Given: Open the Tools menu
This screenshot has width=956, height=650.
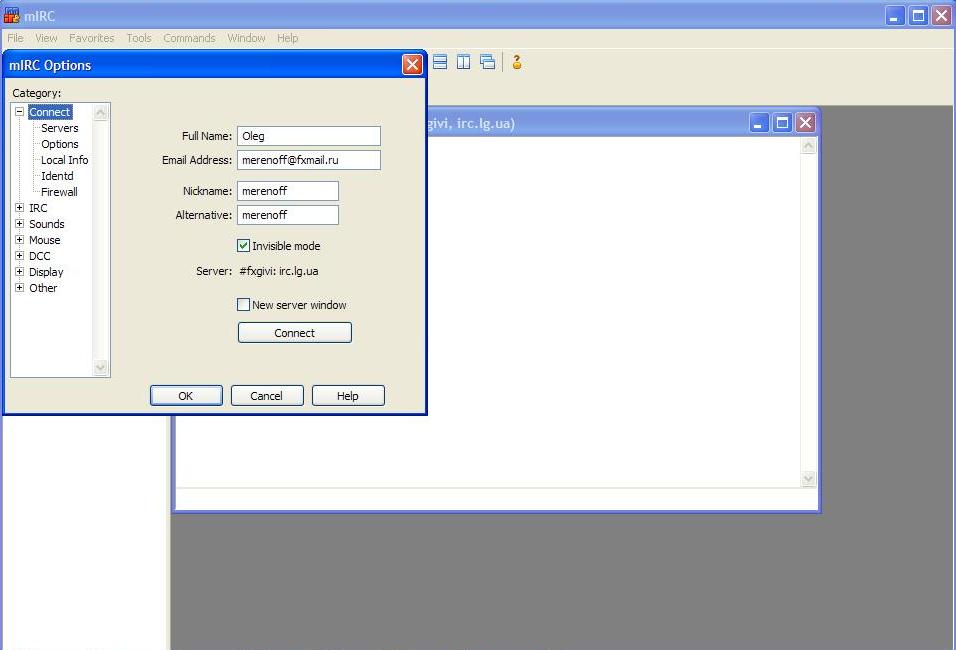Looking at the screenshot, I should point(139,38).
